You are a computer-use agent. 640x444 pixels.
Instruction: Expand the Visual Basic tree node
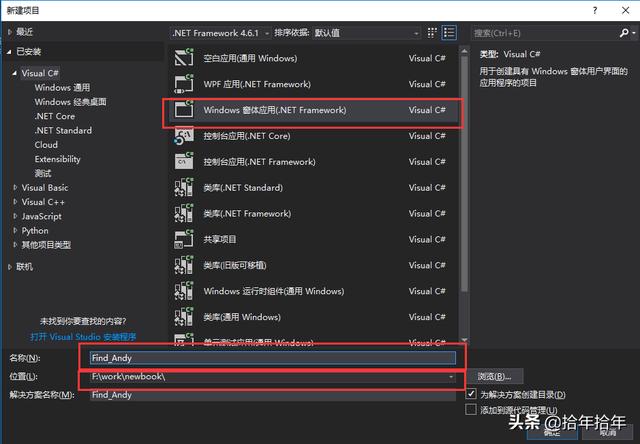15,187
